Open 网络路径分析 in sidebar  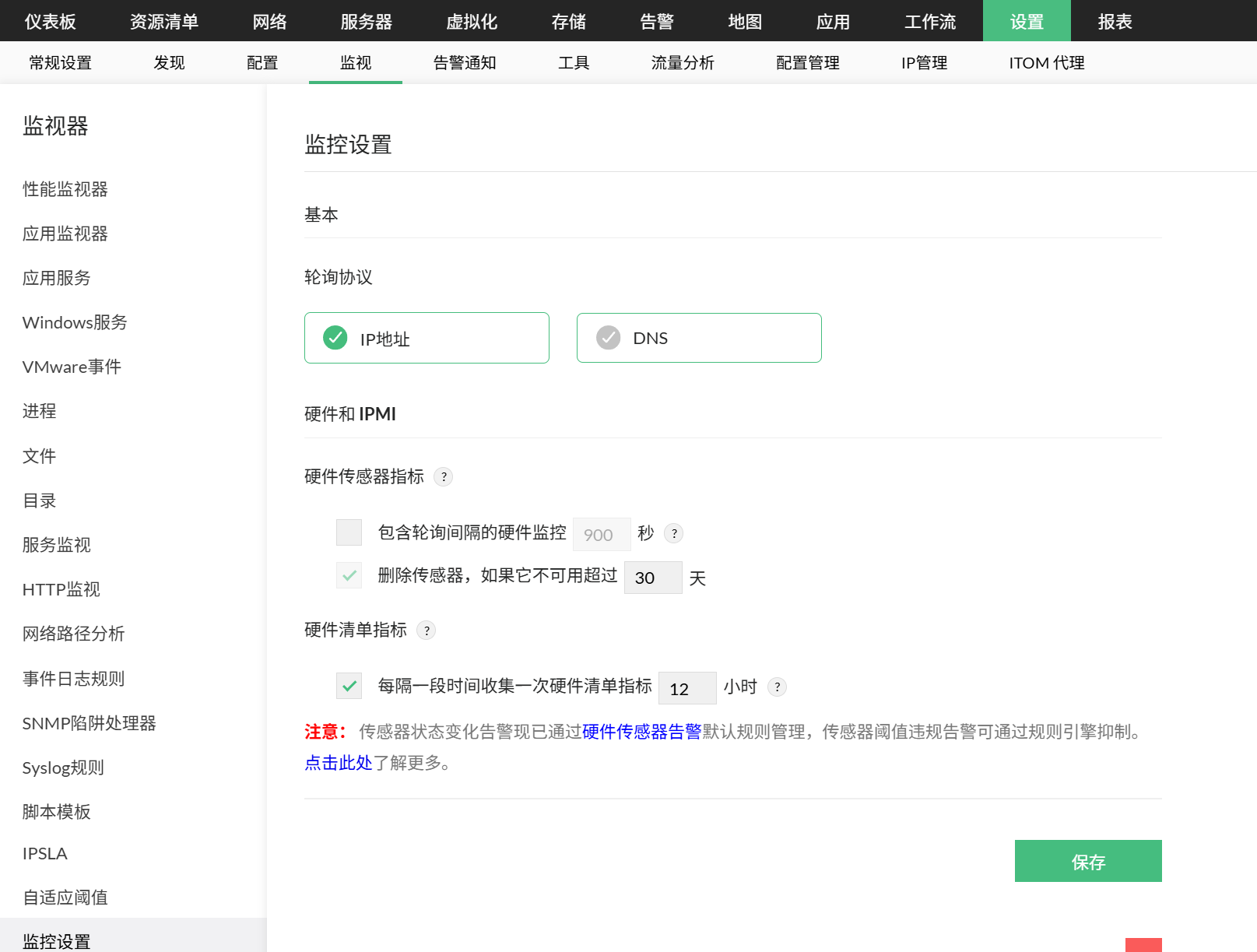coord(74,634)
